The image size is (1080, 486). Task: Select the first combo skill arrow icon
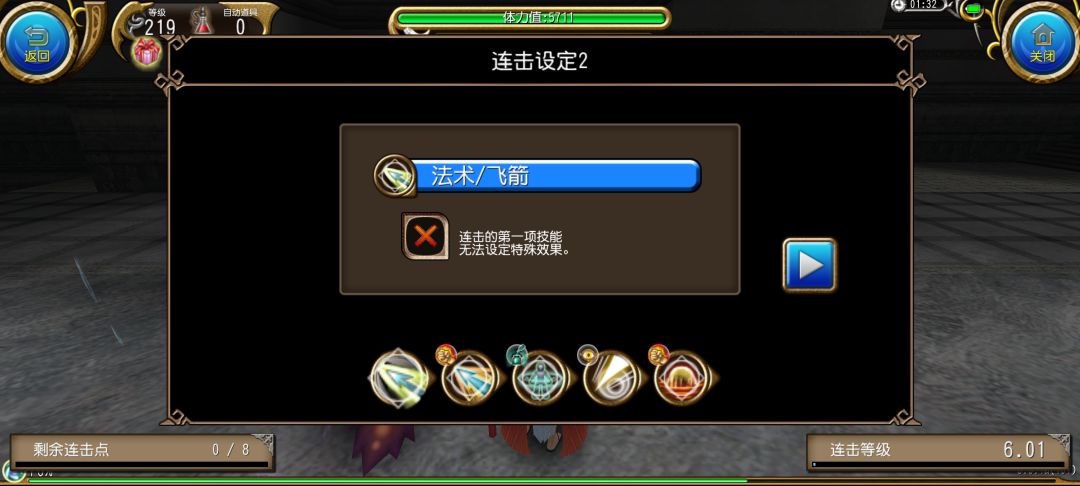[398, 378]
